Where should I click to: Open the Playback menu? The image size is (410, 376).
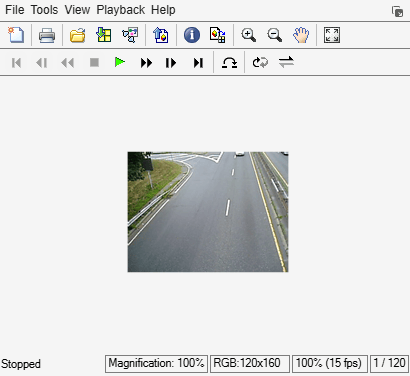pyautogui.click(x=121, y=10)
